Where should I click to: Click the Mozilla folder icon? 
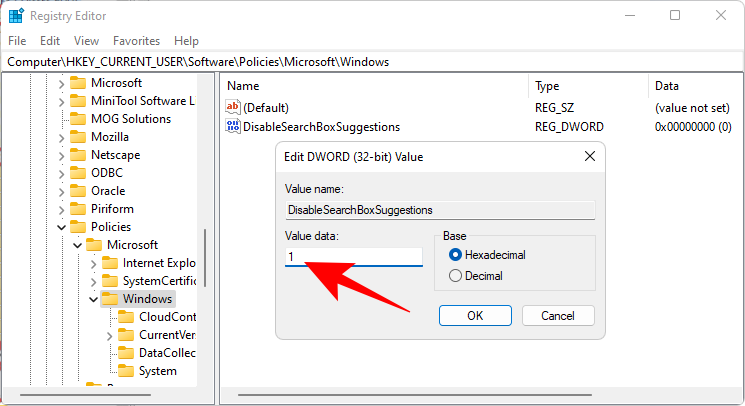click(78, 137)
